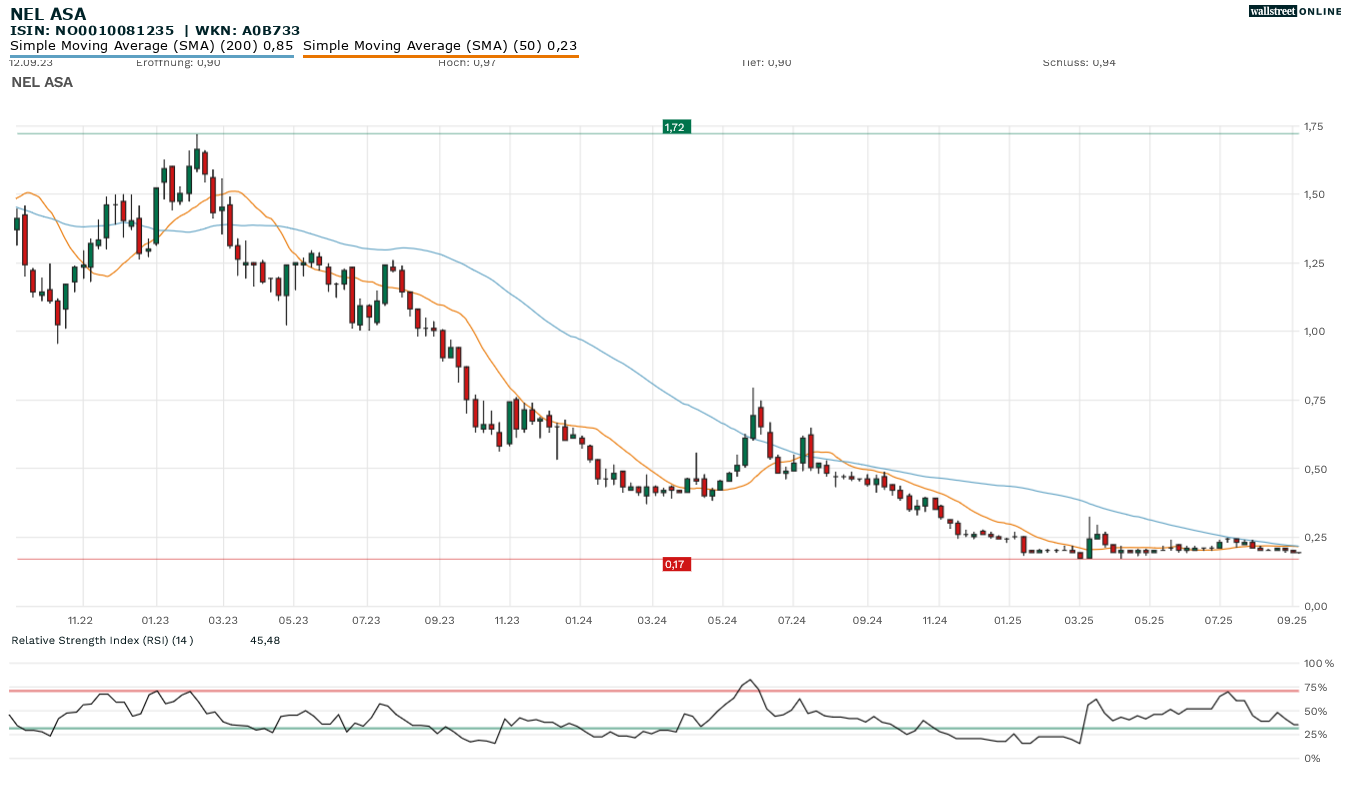Click the 12.09.23 date readout
1349x786 pixels.
[31, 62]
